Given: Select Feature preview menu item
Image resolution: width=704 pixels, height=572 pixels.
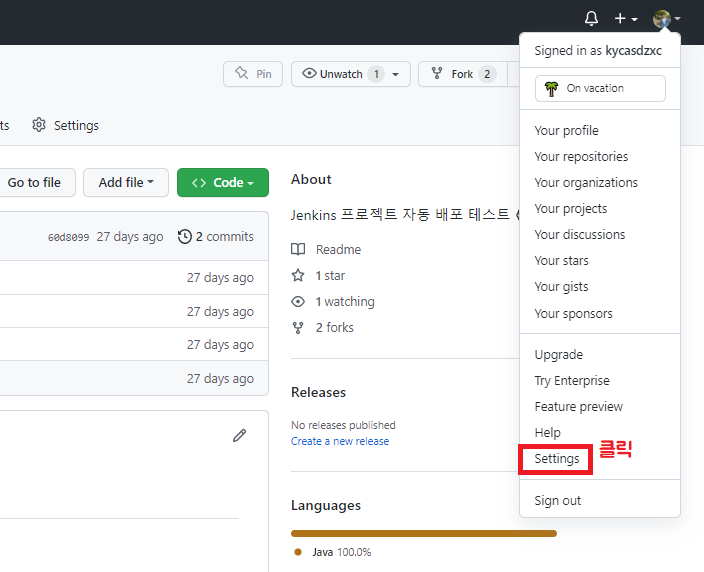Looking at the screenshot, I should (578, 407).
